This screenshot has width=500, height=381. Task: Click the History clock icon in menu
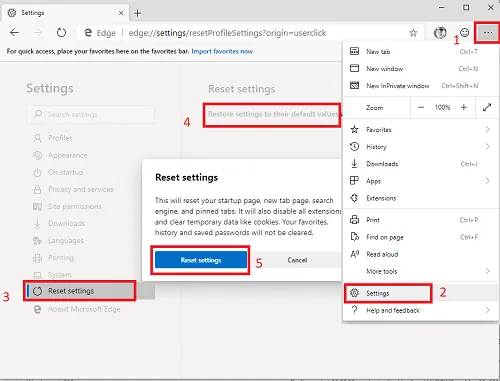pos(354,146)
